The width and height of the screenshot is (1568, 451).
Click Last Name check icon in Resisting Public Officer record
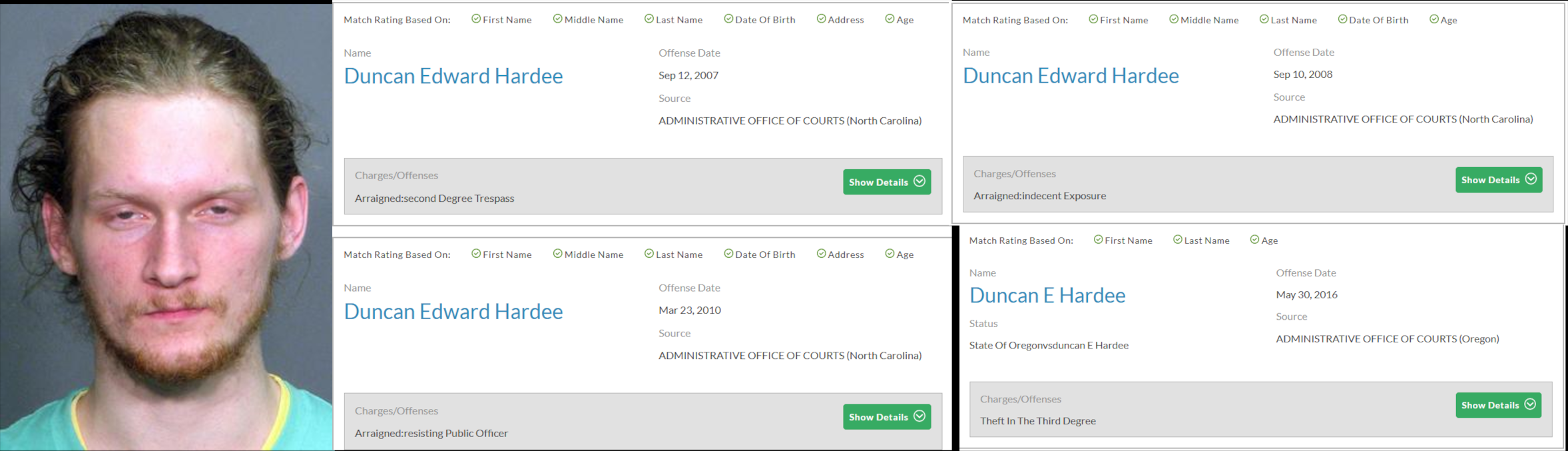[x=649, y=254]
